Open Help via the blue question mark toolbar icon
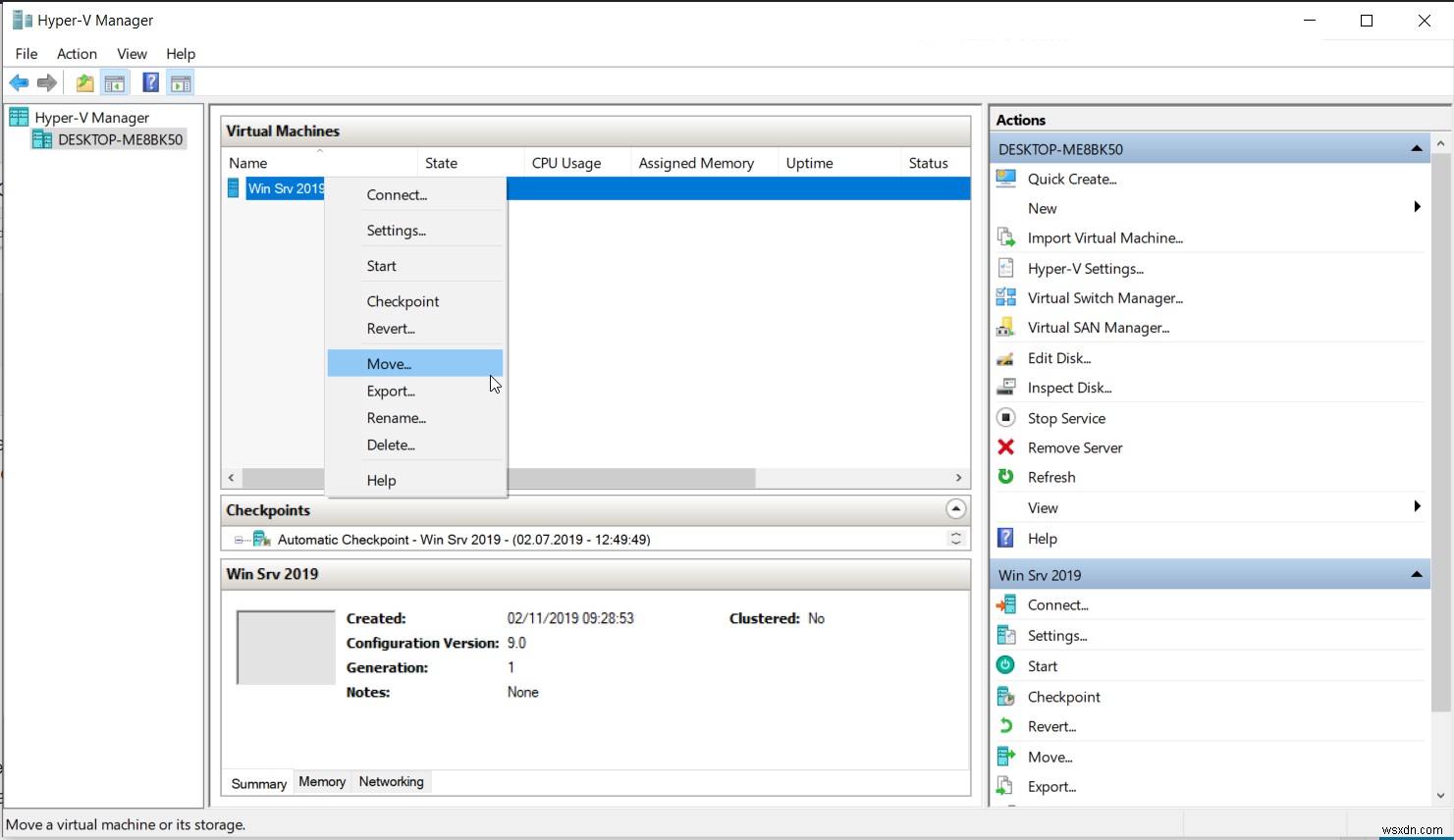Screen dimensions: 1454x840 tap(149, 82)
